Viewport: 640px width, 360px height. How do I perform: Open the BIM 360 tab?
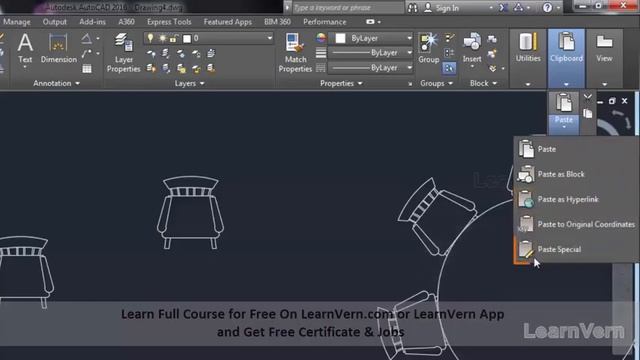[x=277, y=22]
